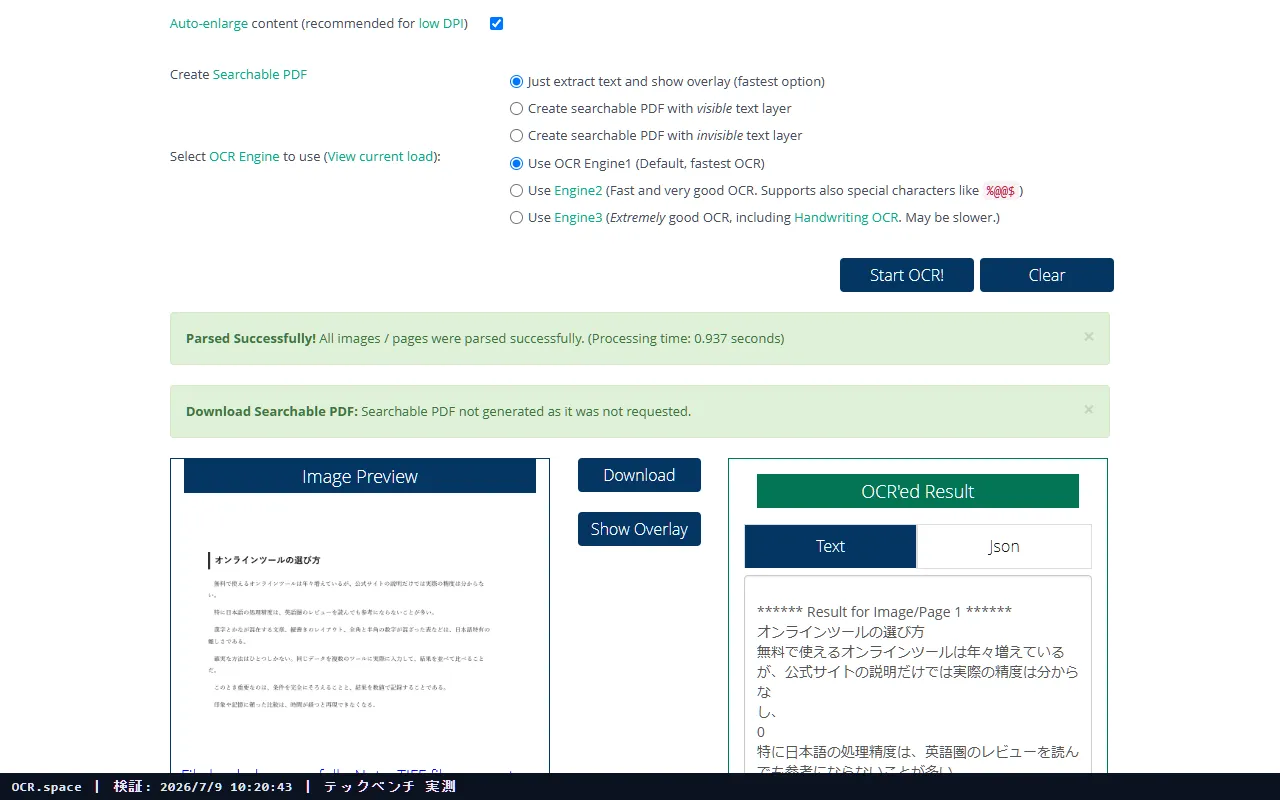1280x800 pixels.
Task: Click the 検証 timestamp in bottom bar
Action: [x=203, y=787]
